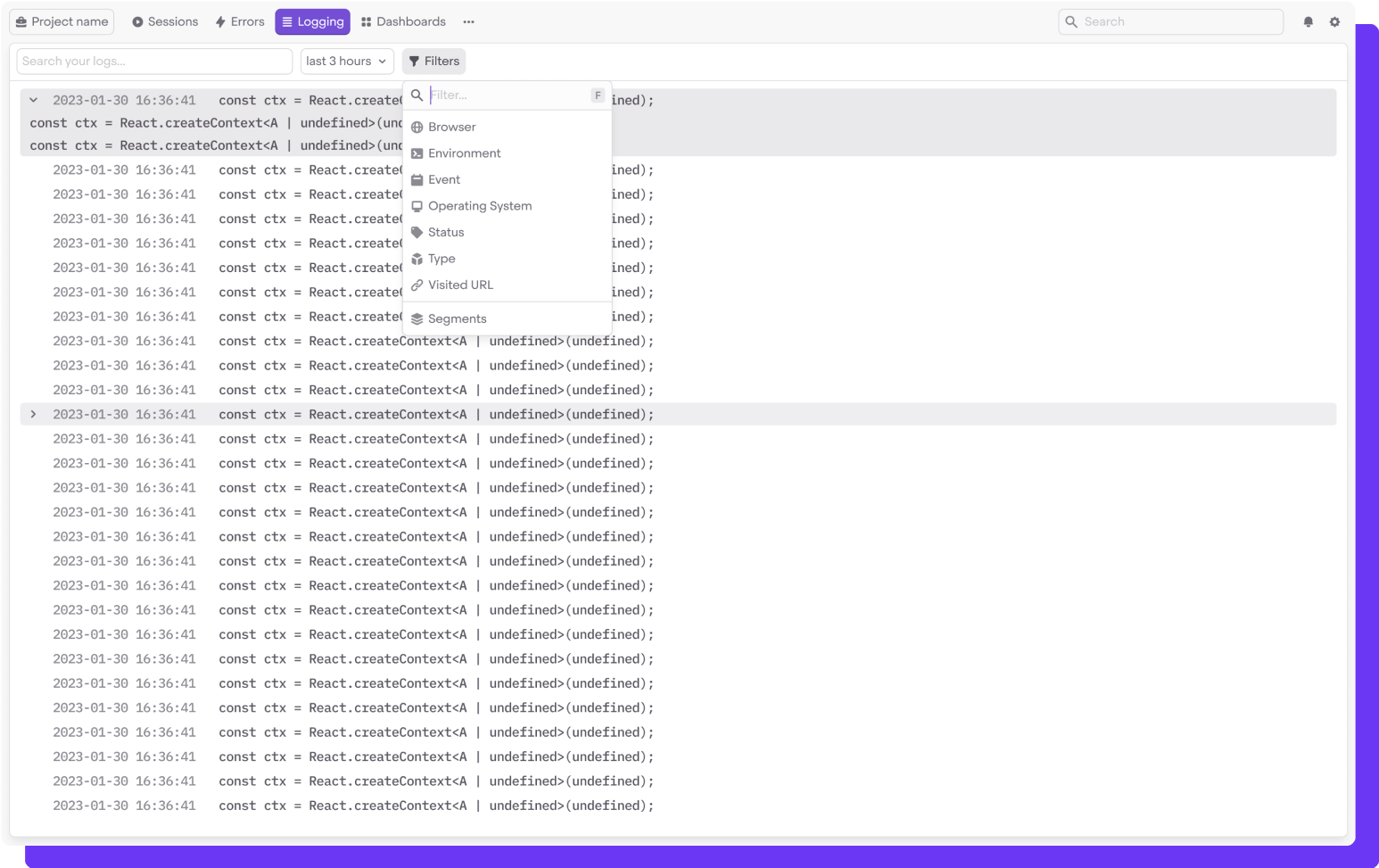Viewport: 1379px width, 868px height.
Task: Choose the Visited URL filter option
Action: (507, 285)
